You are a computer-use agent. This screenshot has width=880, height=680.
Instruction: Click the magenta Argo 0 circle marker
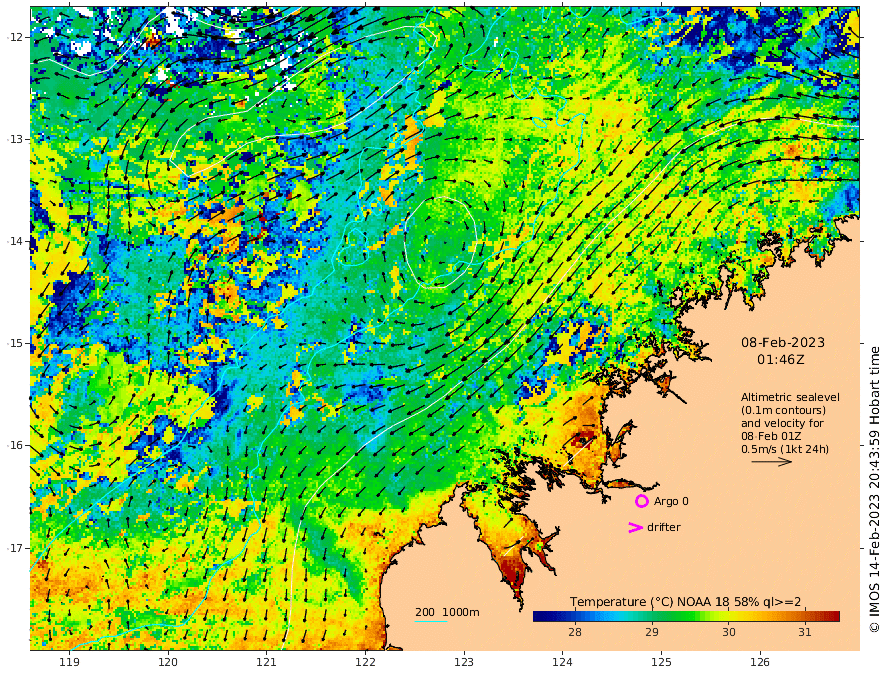641,501
